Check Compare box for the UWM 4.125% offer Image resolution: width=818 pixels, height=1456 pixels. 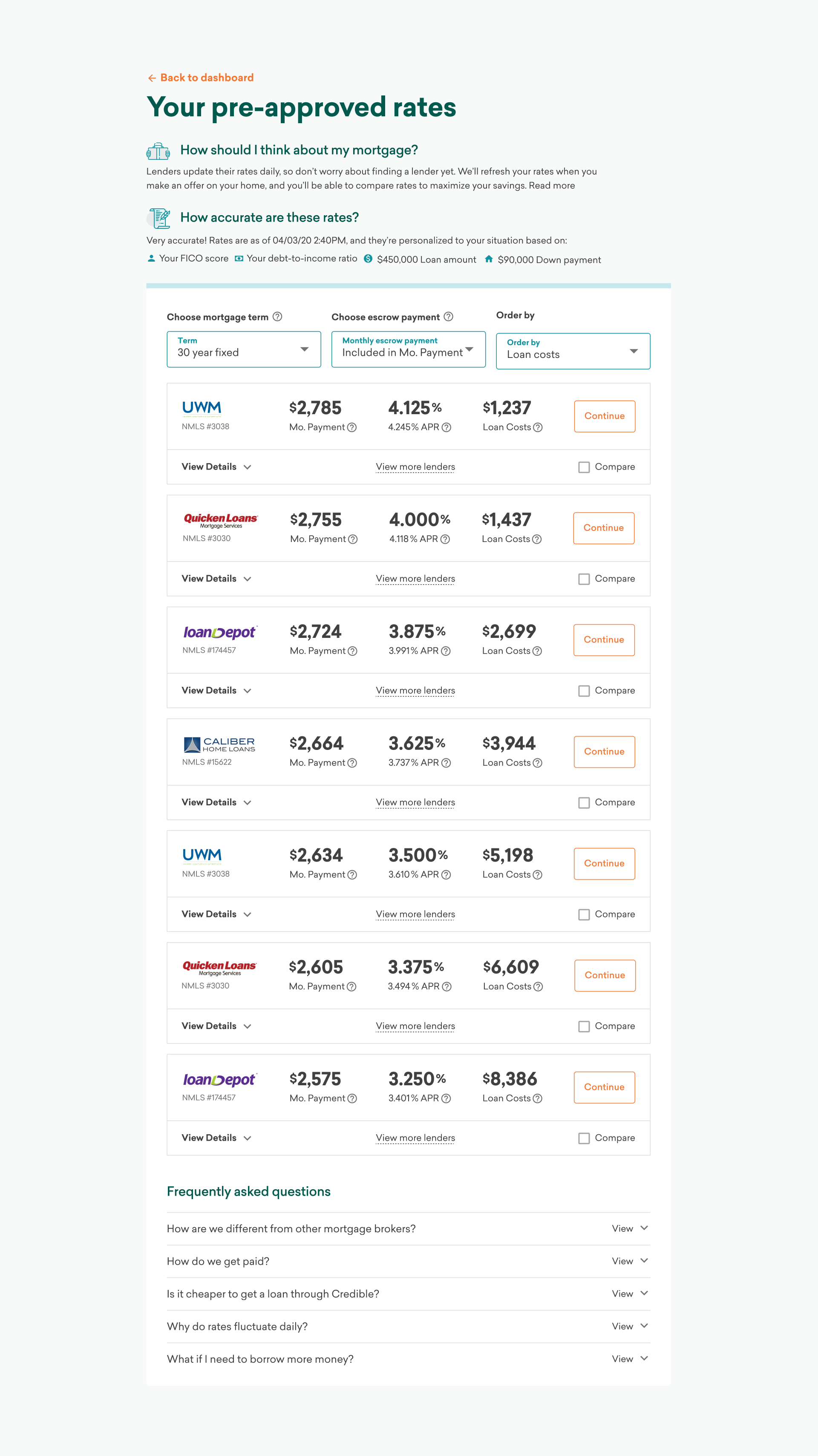tap(584, 467)
